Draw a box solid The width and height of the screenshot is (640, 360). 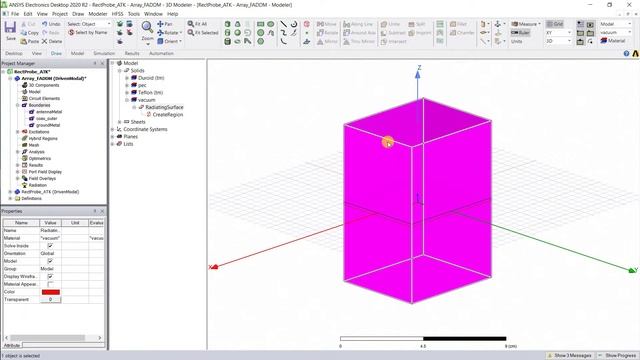point(228,24)
